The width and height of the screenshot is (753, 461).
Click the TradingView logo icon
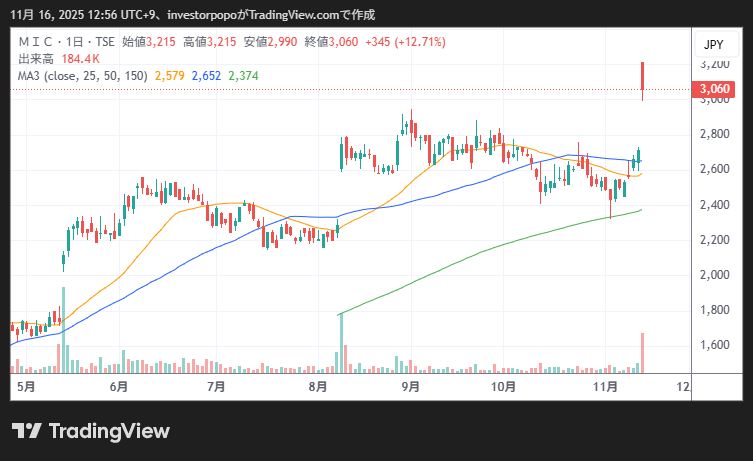(x=26, y=431)
